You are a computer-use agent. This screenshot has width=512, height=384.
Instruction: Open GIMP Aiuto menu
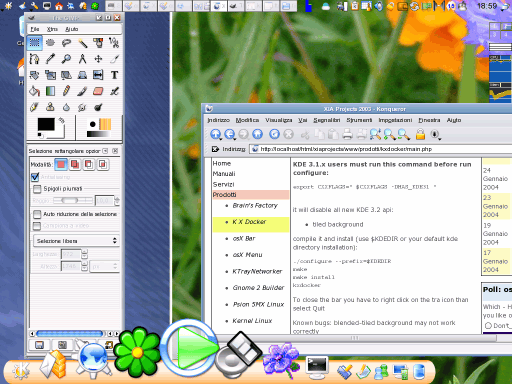[72, 29]
